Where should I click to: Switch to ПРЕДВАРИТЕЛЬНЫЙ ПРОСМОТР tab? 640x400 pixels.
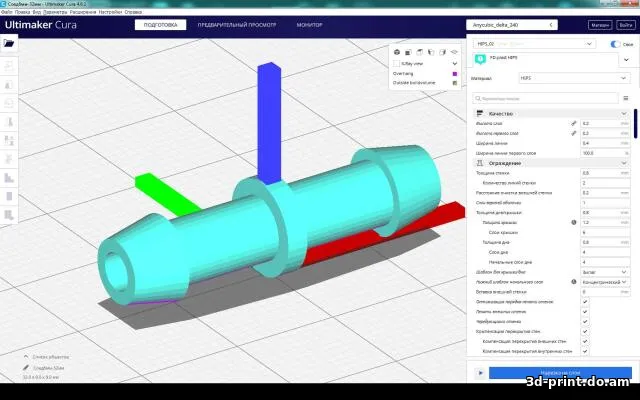pos(237,25)
